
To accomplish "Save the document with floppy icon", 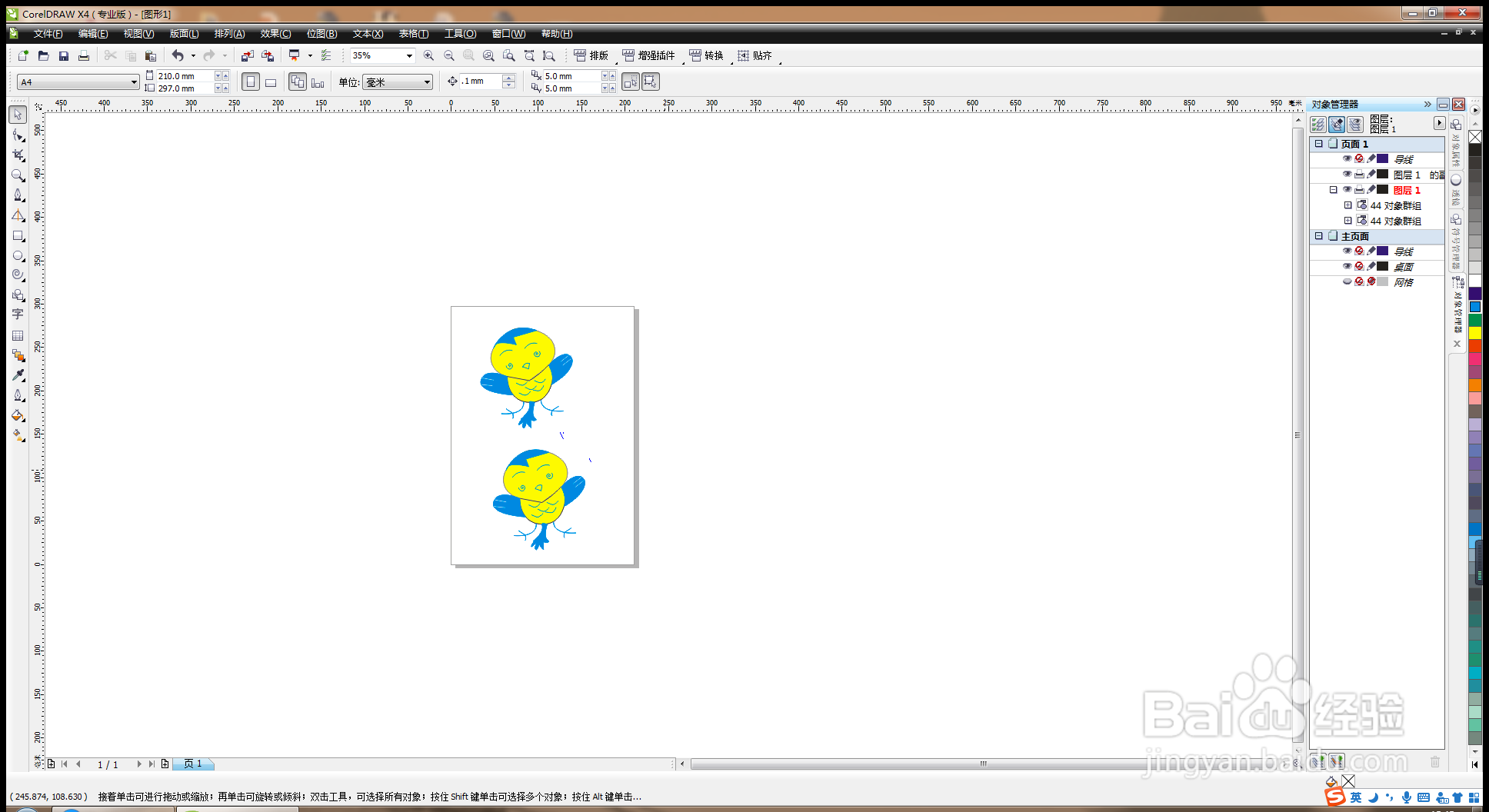I will point(64,55).
